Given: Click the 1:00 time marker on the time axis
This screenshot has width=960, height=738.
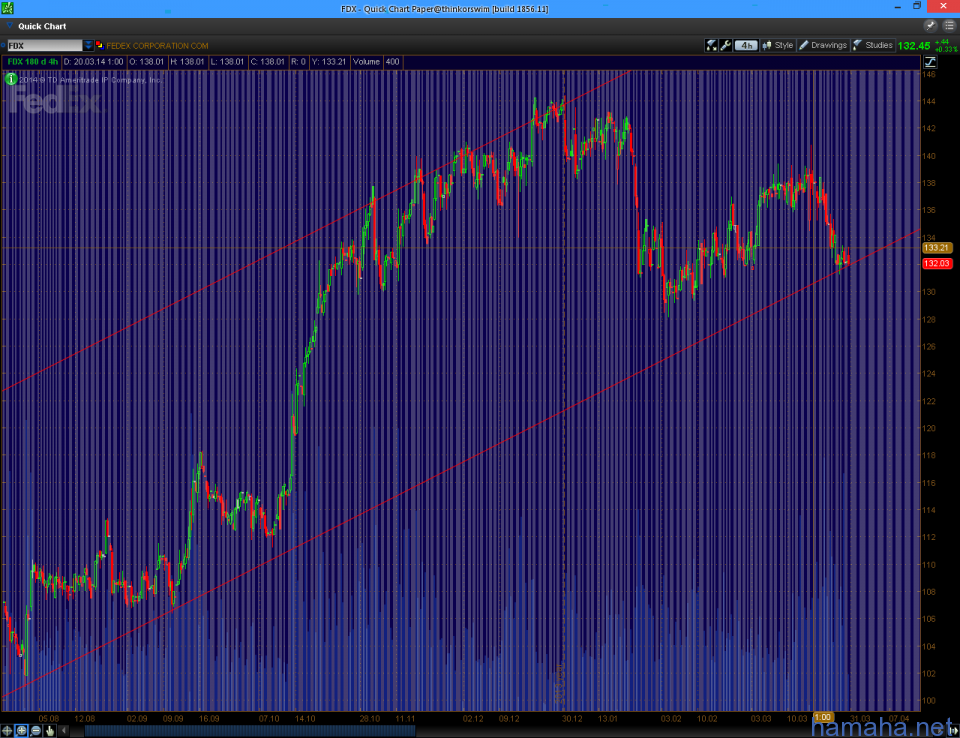Looking at the screenshot, I should pyautogui.click(x=823, y=717).
